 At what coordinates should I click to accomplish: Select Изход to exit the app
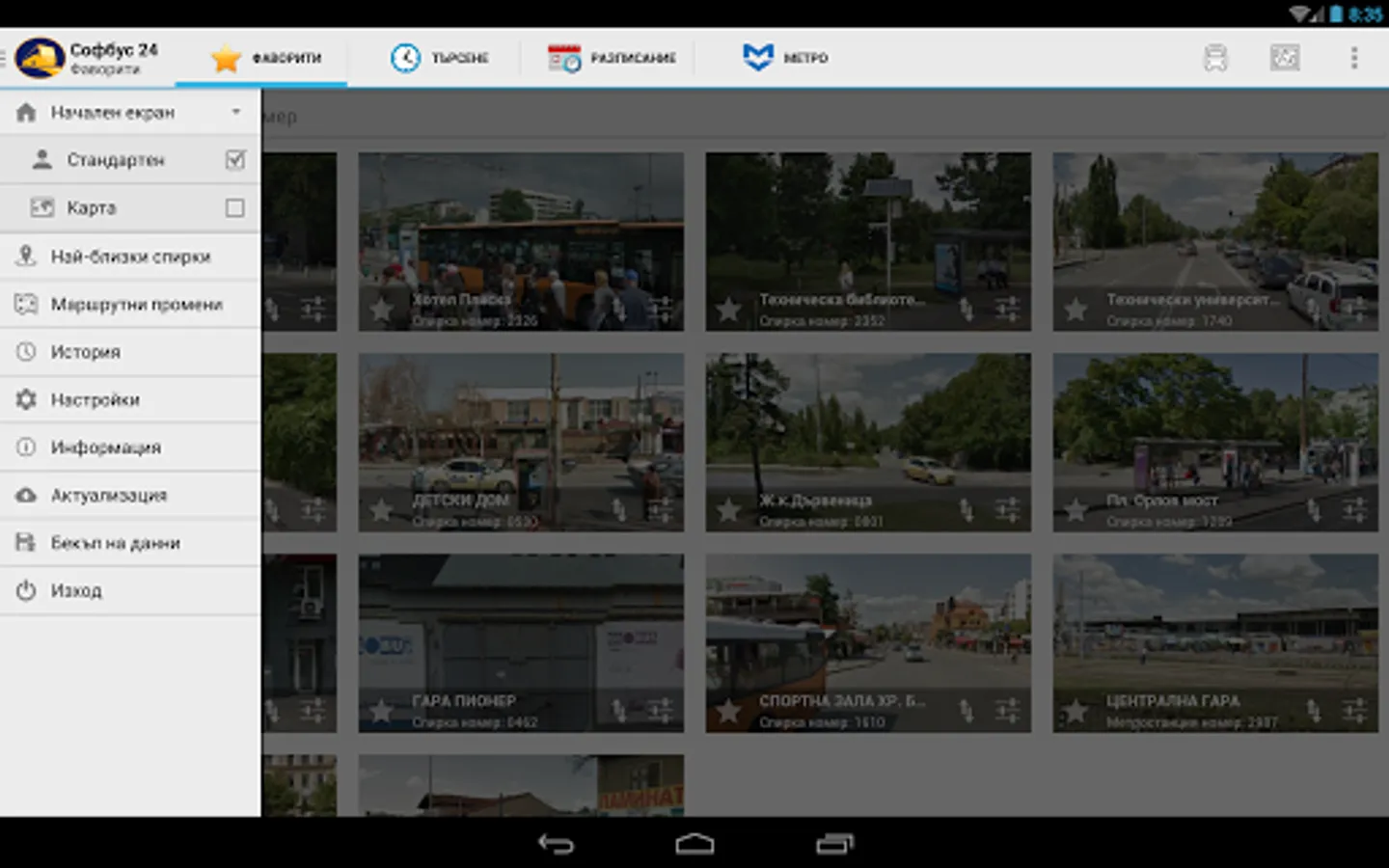pos(130,590)
